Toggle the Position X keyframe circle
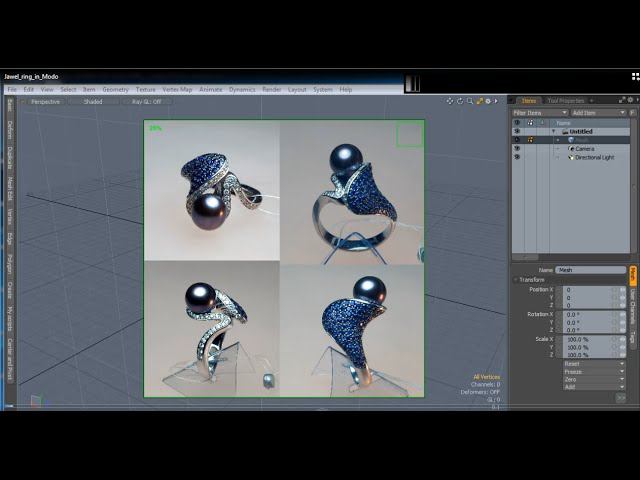 pyautogui.click(x=615, y=290)
